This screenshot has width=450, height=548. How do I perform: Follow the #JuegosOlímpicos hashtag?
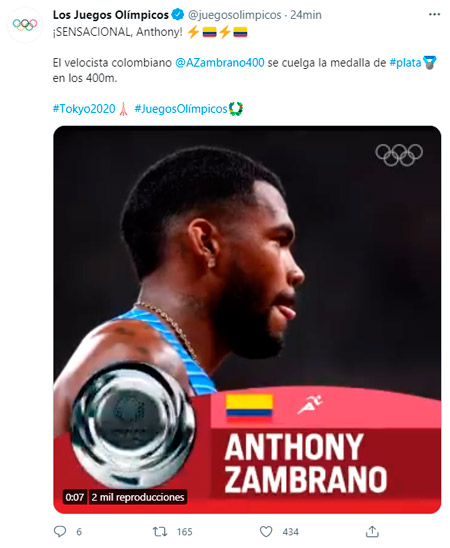pos(181,109)
